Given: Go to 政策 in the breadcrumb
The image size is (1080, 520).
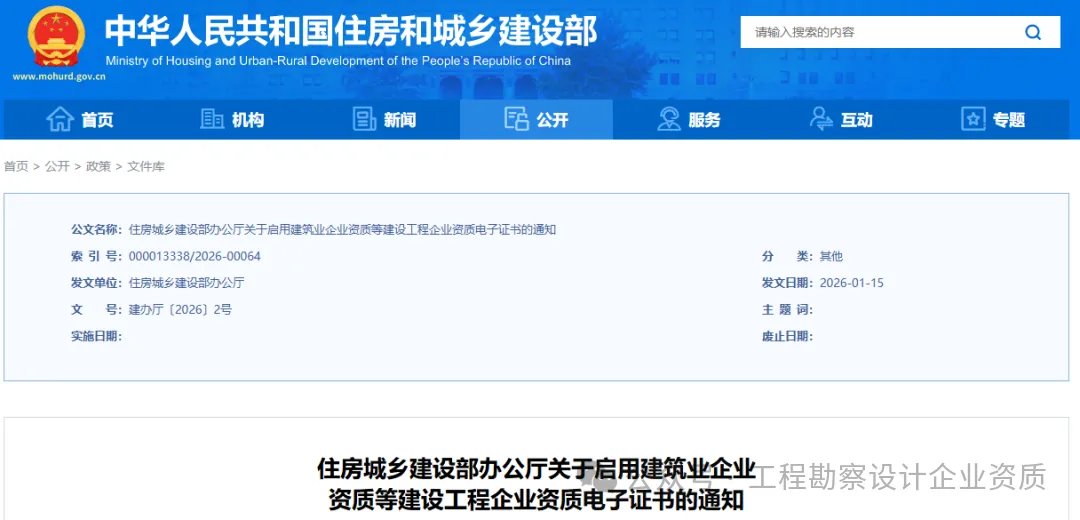Looking at the screenshot, I should [98, 167].
